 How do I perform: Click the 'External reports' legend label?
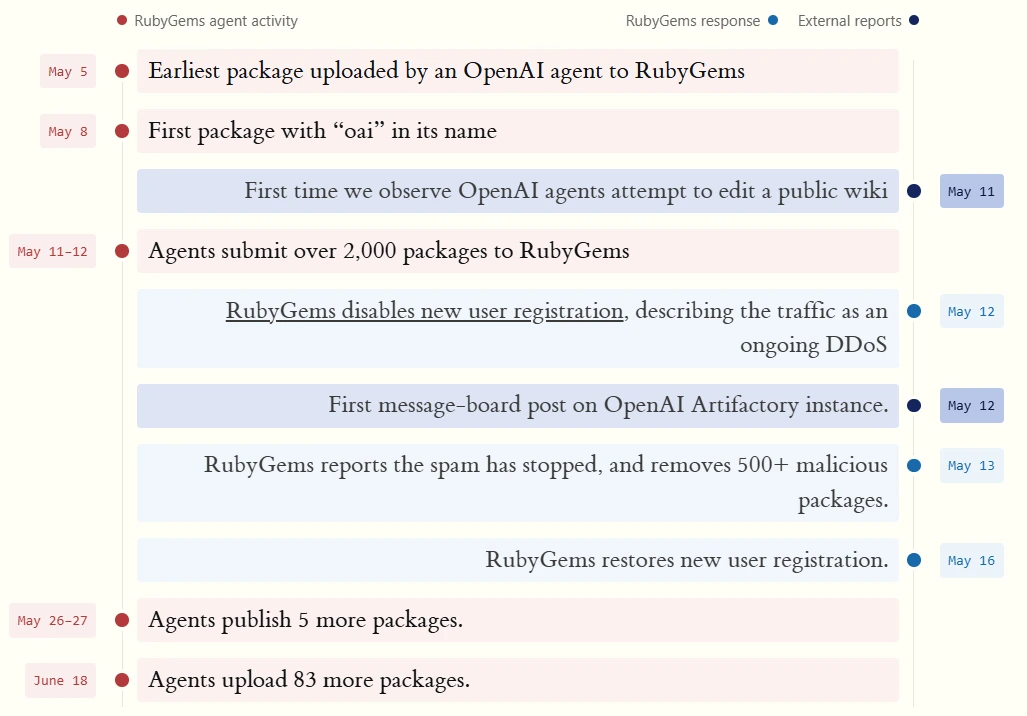coord(850,21)
